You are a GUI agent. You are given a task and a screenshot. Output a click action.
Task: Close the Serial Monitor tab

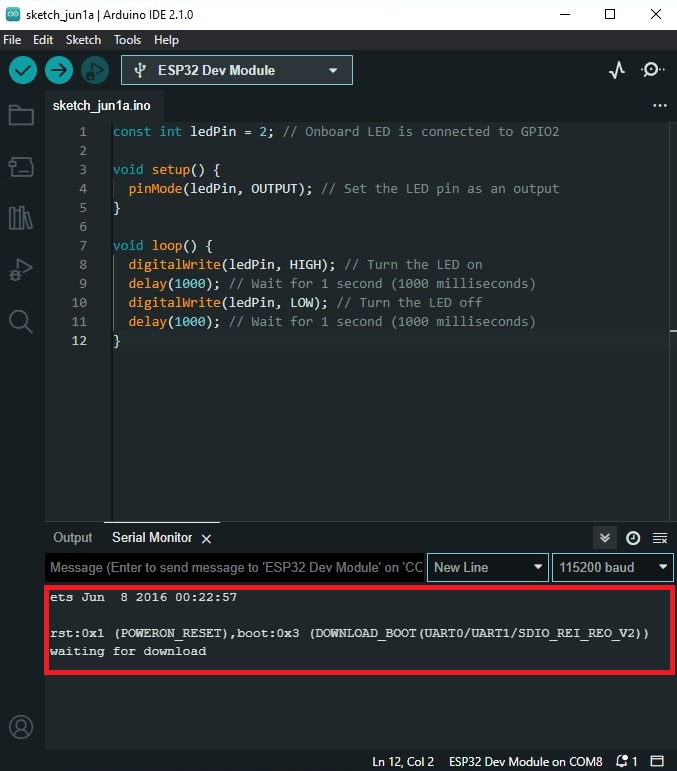tap(206, 539)
